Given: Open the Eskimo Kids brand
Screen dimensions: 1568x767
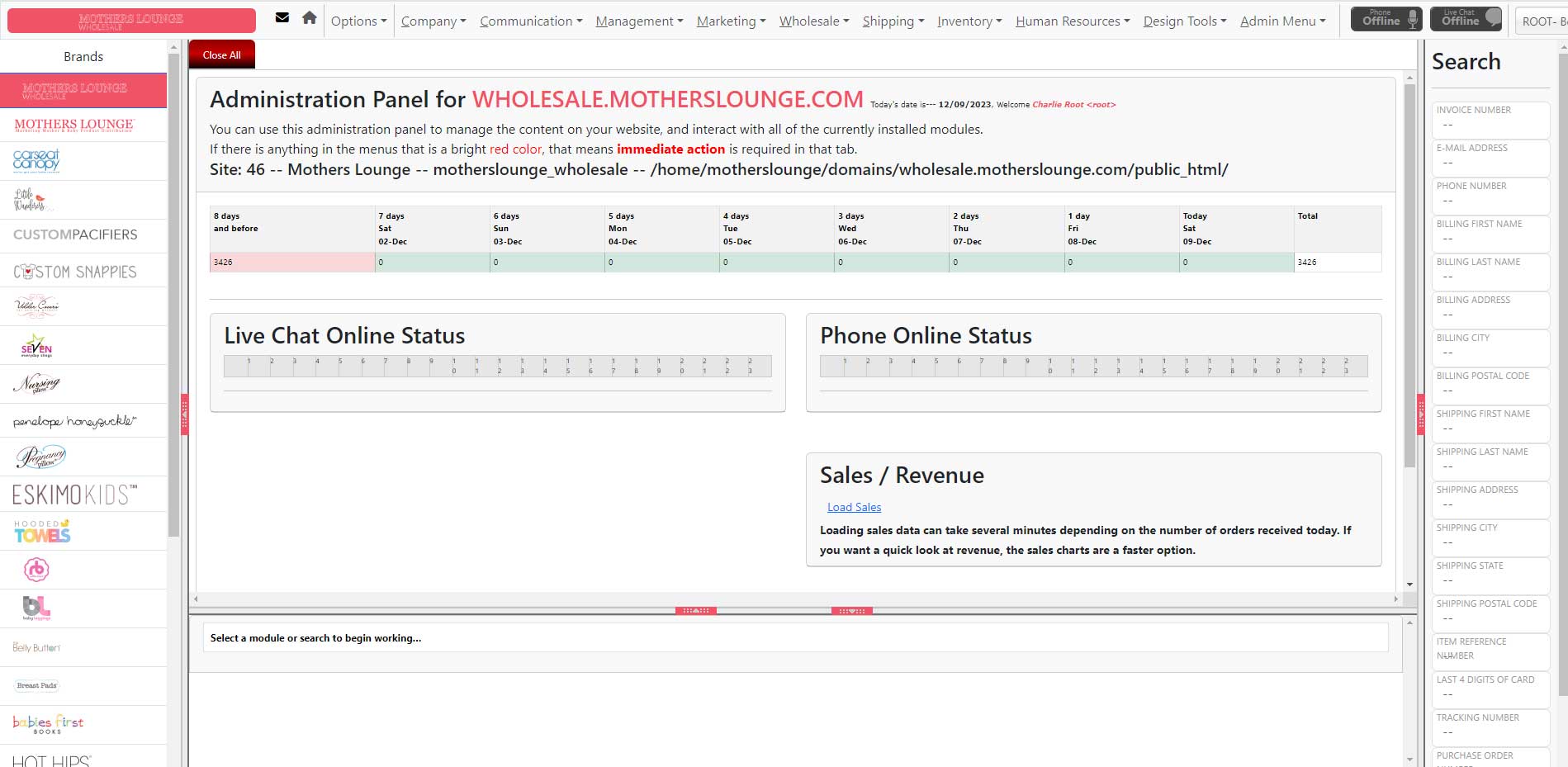Looking at the screenshot, I should pyautogui.click(x=74, y=495).
